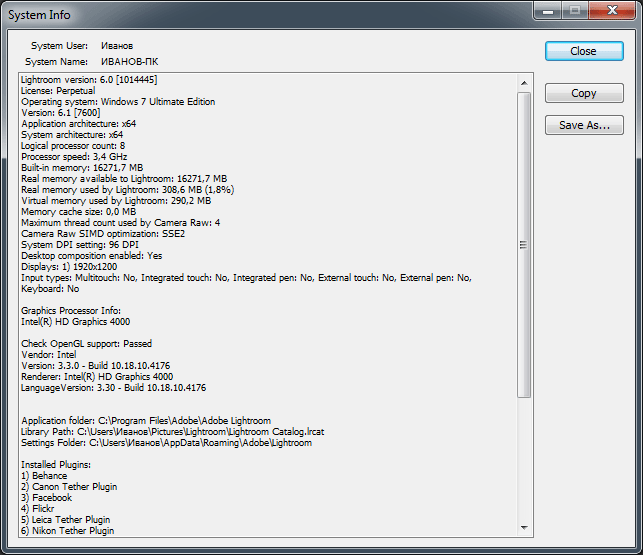Viewport: 643px width, 555px height.
Task: Click the 'Version: 6.1 [7600]' line
Action: (61, 113)
